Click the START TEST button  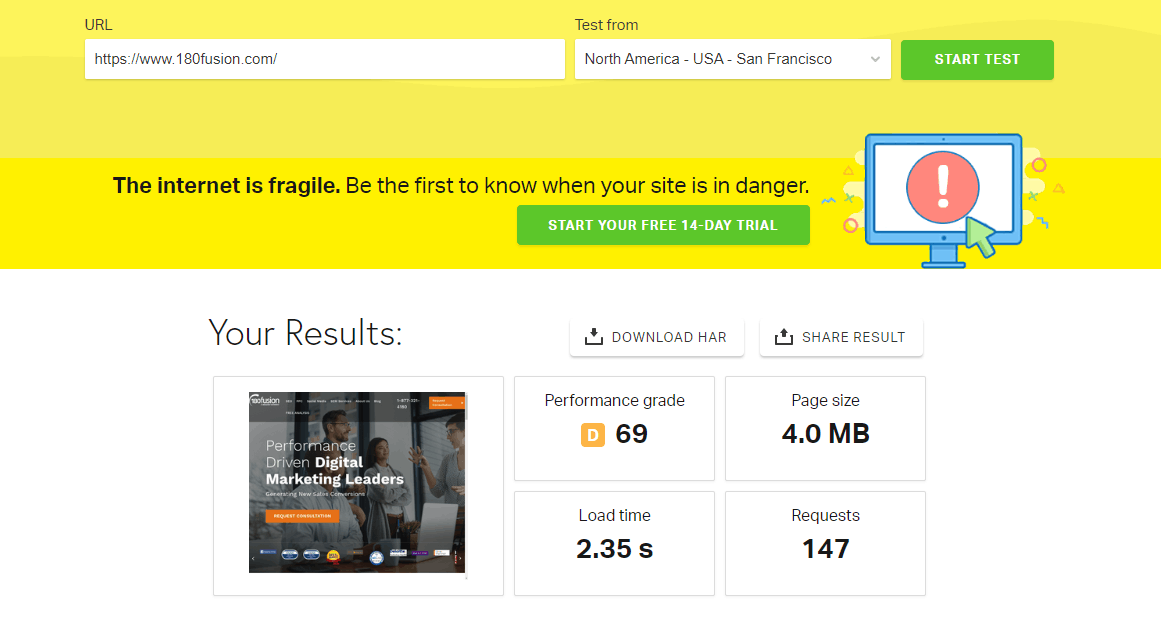point(976,59)
